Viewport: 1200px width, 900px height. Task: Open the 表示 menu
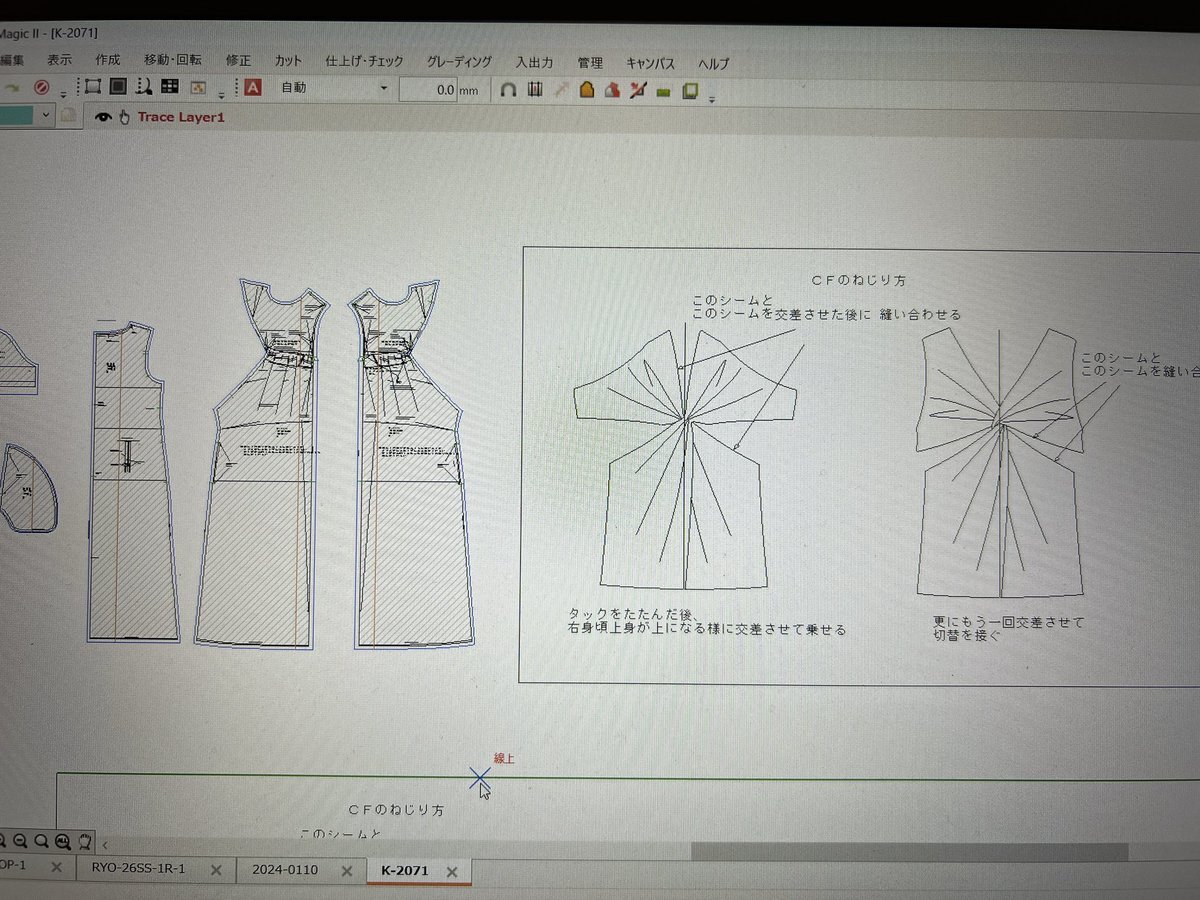(59, 61)
